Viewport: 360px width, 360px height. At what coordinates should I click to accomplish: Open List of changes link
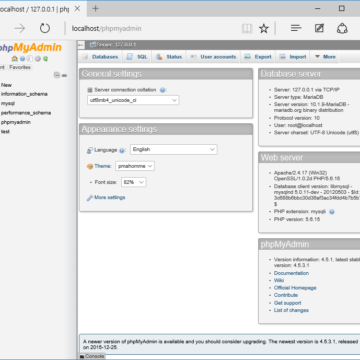coord(291,310)
